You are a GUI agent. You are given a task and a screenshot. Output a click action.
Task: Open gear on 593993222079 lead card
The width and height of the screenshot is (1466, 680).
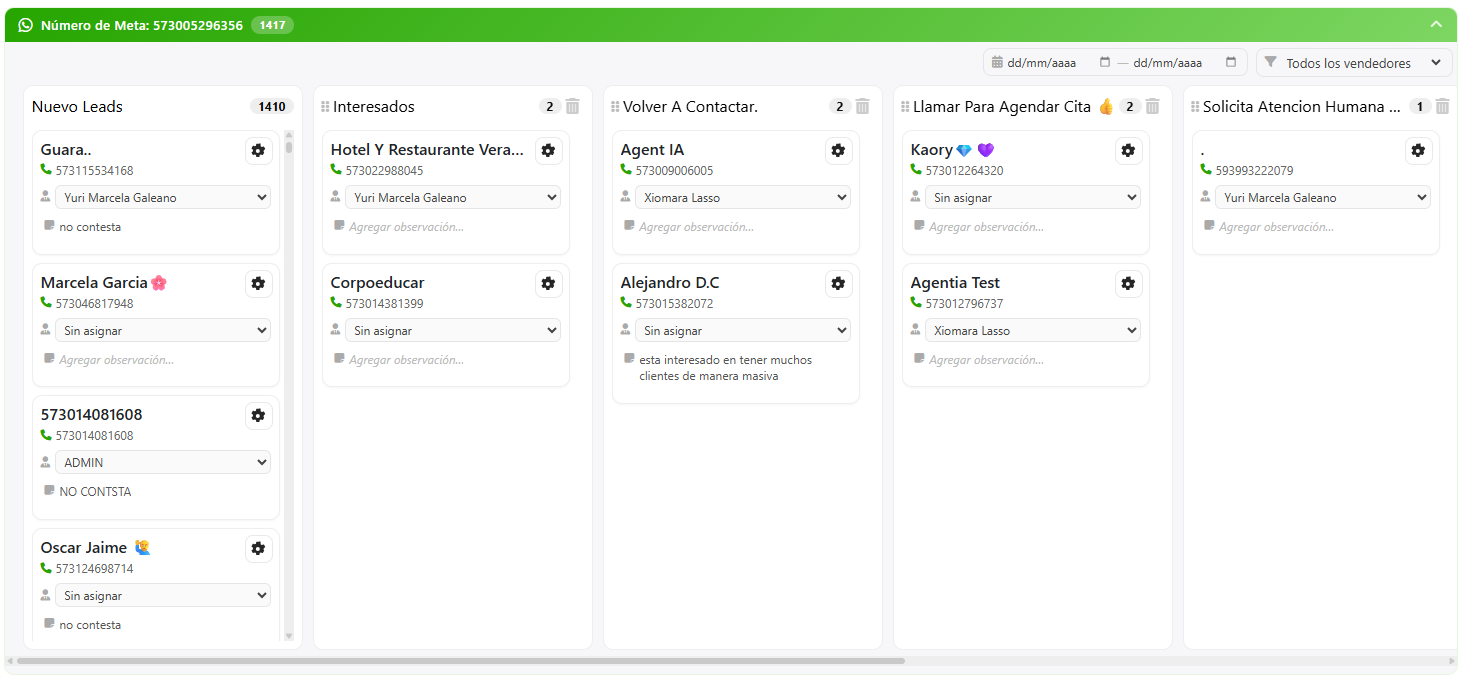tap(1418, 151)
